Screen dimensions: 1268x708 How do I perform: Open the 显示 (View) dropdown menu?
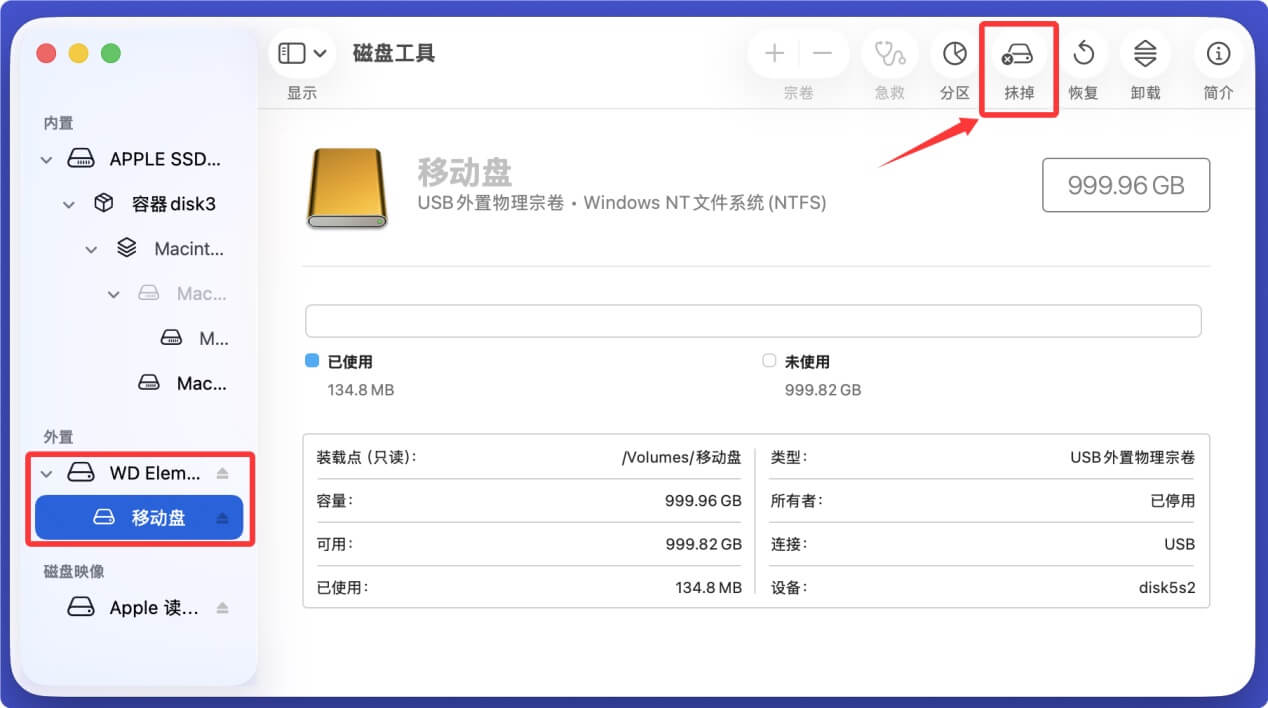[x=301, y=53]
